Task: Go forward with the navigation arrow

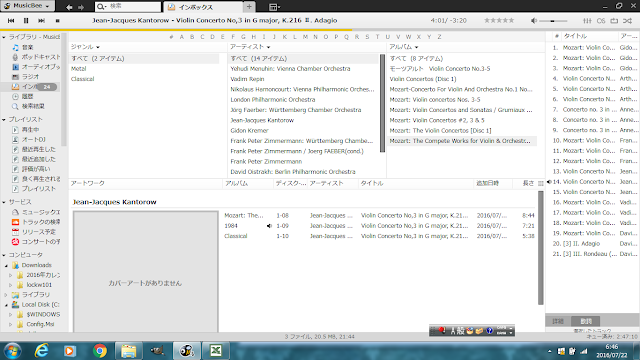Action: click(x=81, y=7)
